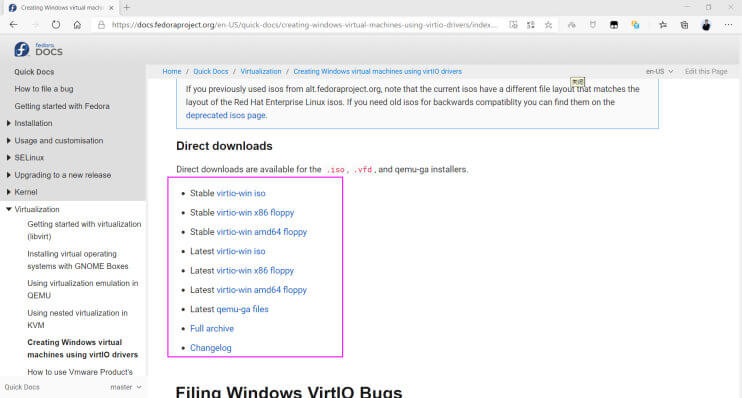Open Using nested virtualization in KVM

coord(77,319)
